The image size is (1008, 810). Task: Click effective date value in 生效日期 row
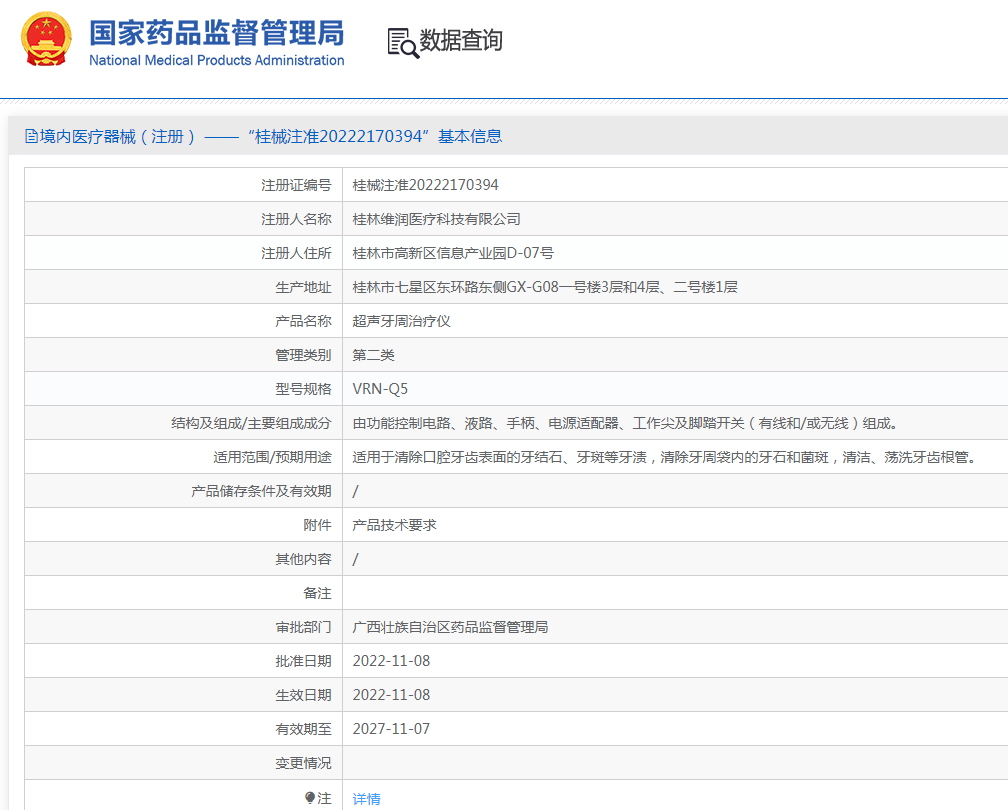[392, 695]
